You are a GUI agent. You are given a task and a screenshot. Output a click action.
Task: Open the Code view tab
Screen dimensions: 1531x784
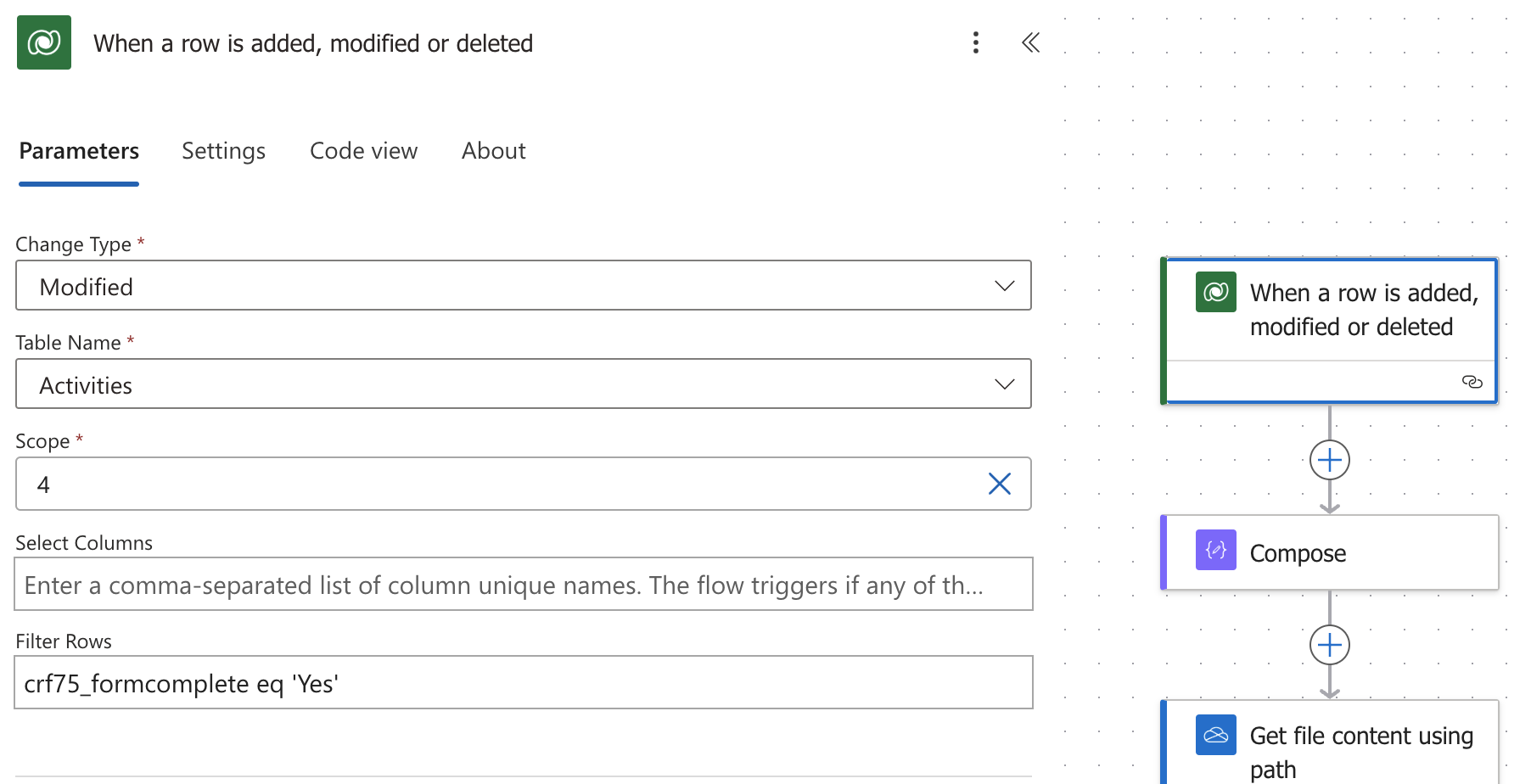coord(363,151)
